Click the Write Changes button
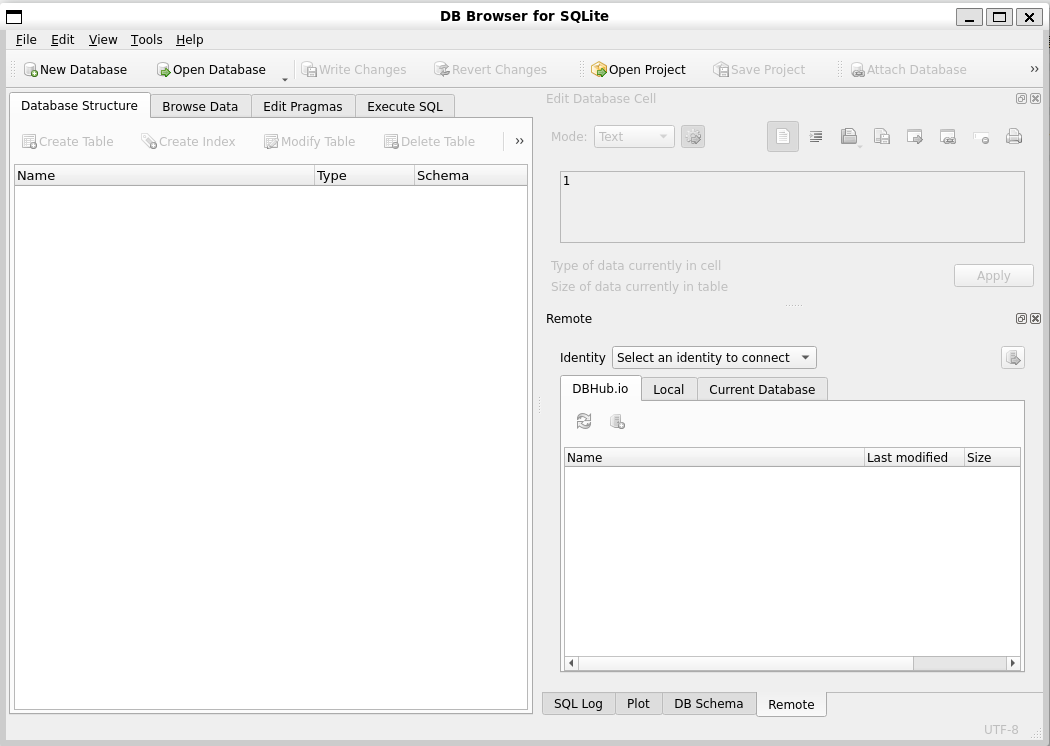This screenshot has height=746, width=1050. [355, 69]
